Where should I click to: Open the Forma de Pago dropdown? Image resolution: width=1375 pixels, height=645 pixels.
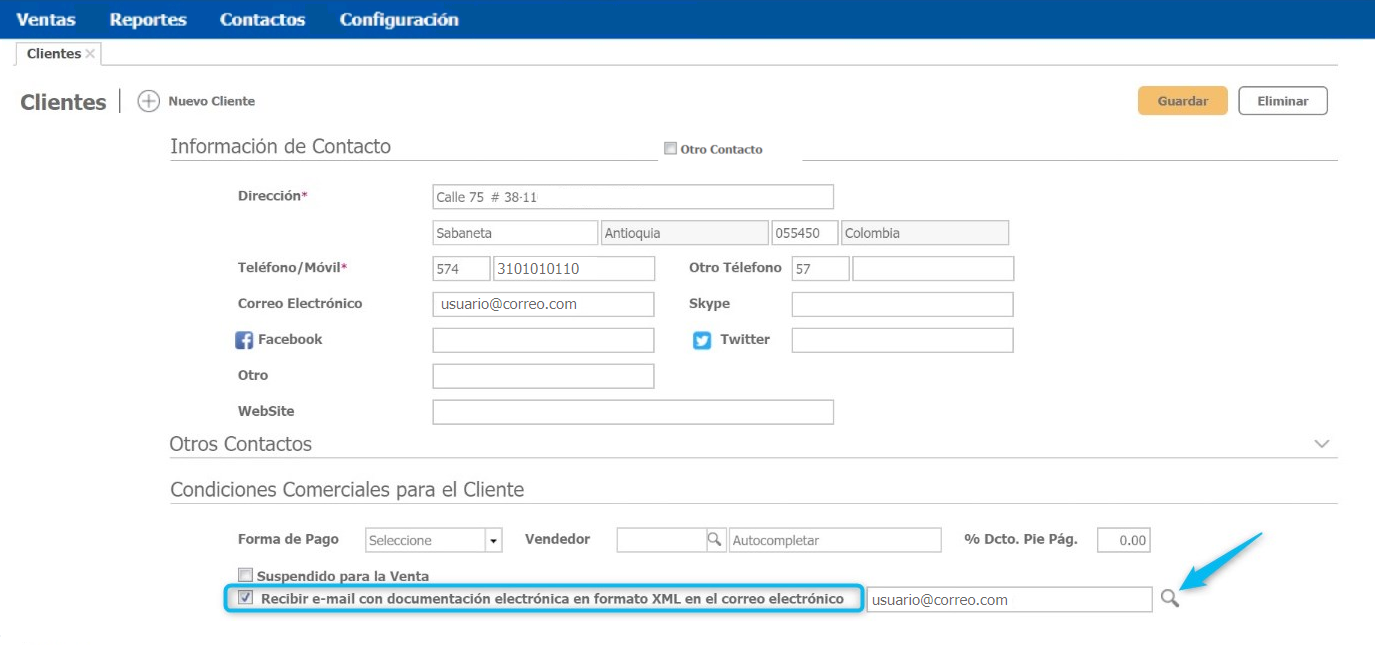[x=493, y=541]
